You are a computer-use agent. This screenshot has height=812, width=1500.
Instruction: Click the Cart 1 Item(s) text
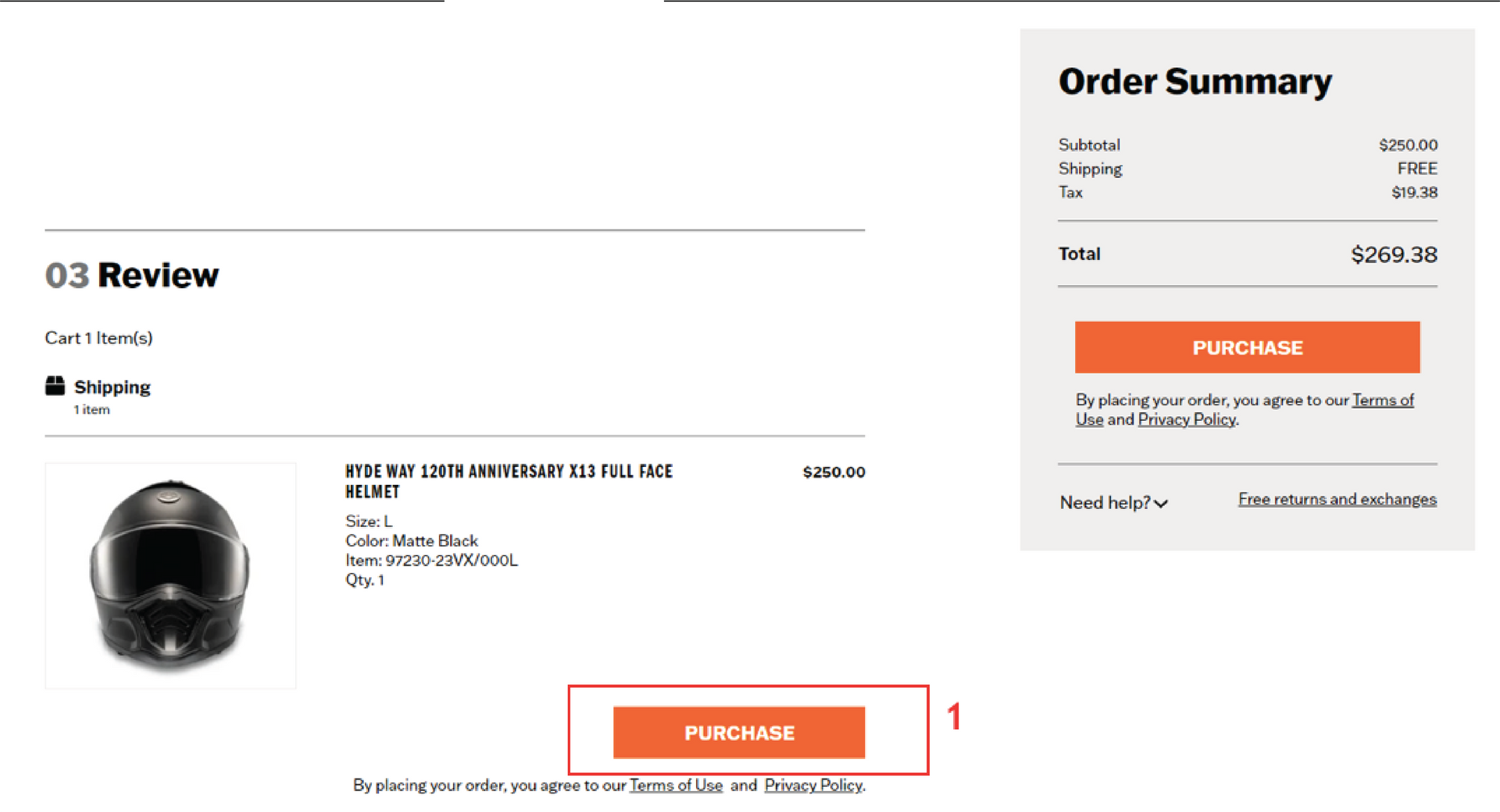point(98,338)
